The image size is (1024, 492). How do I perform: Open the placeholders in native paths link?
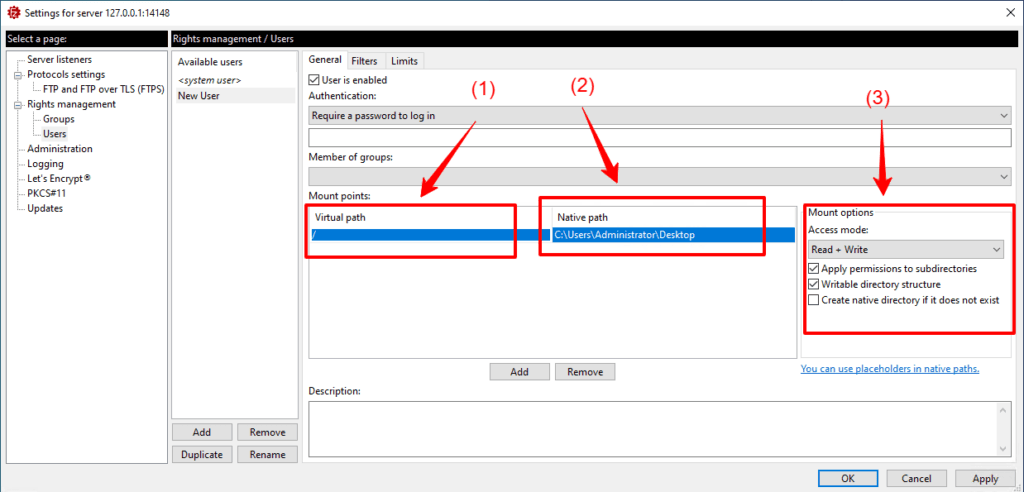pyautogui.click(x=889, y=369)
